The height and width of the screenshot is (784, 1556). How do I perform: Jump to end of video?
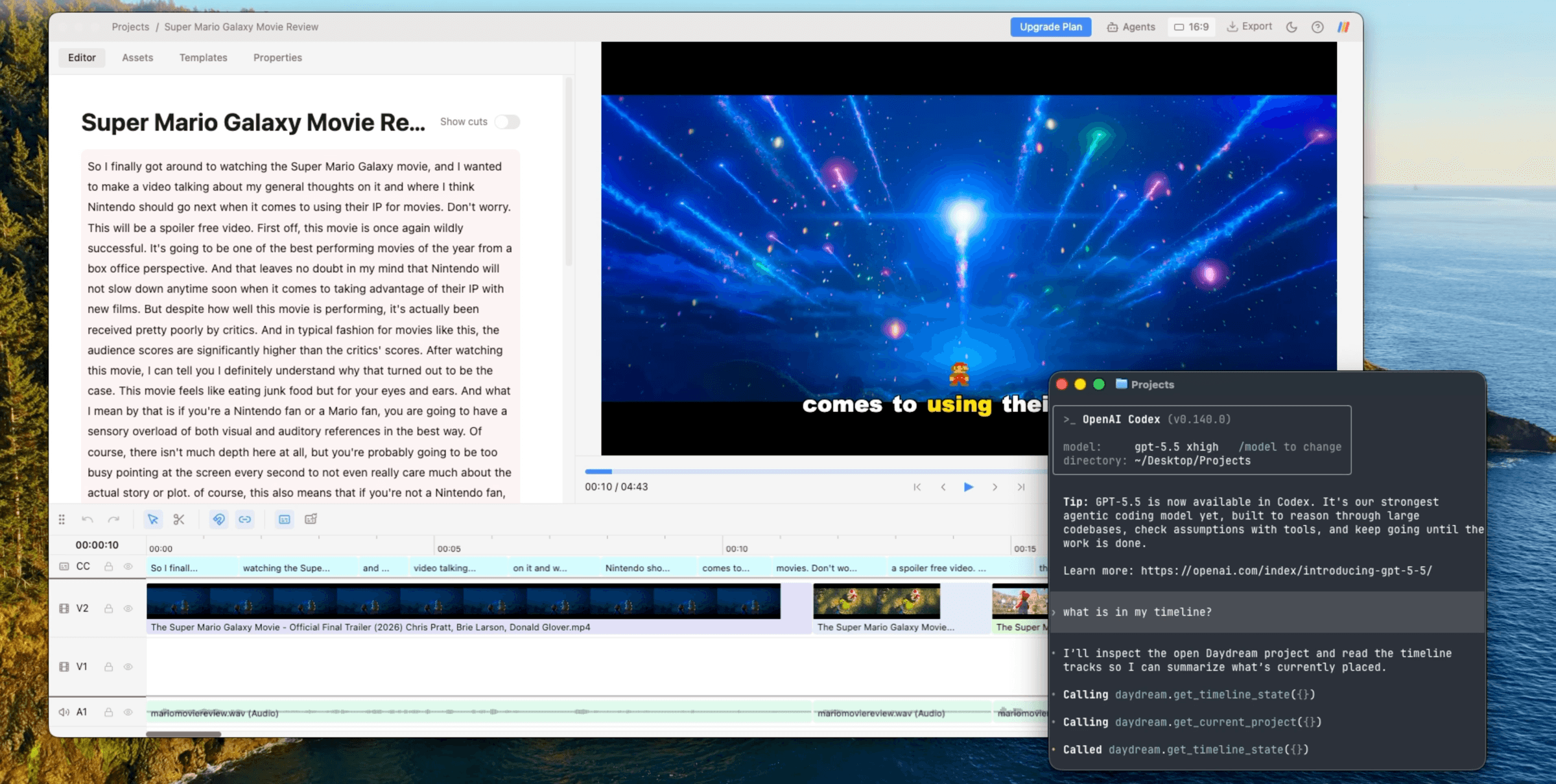click(1021, 487)
